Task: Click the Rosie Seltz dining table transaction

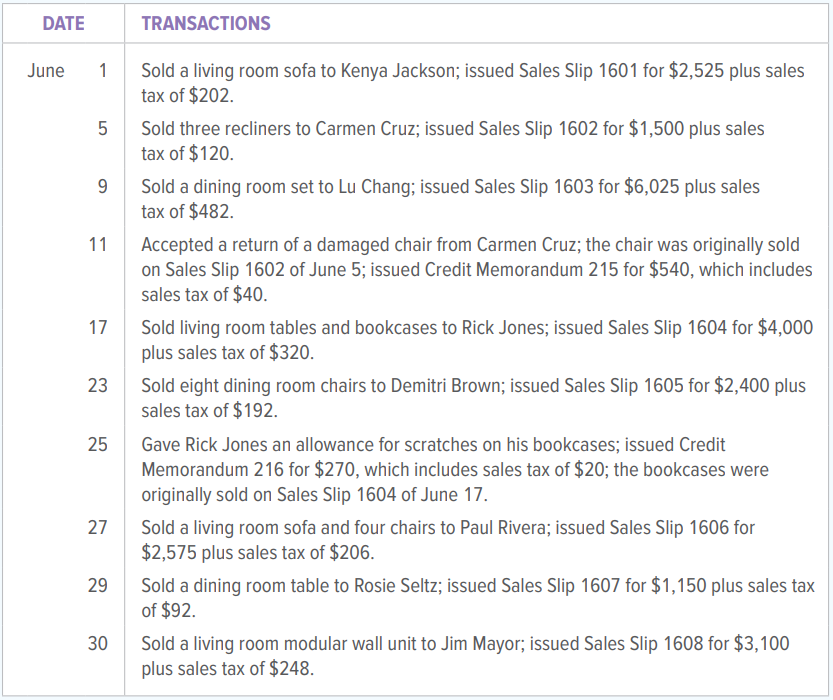Action: tap(478, 597)
